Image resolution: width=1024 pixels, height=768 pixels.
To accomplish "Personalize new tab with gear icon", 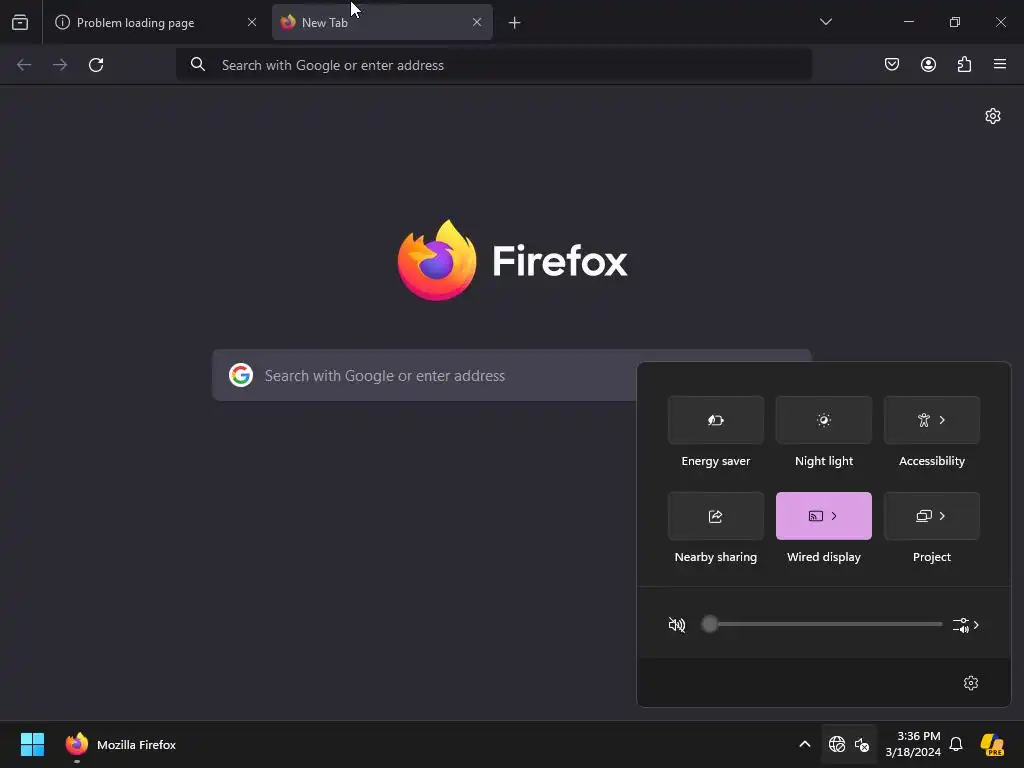I will tap(993, 116).
